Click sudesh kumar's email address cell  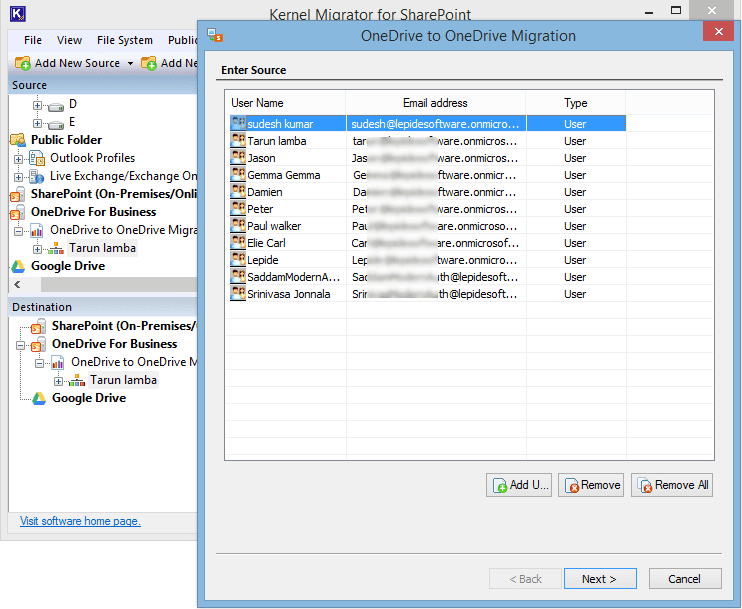[436, 124]
